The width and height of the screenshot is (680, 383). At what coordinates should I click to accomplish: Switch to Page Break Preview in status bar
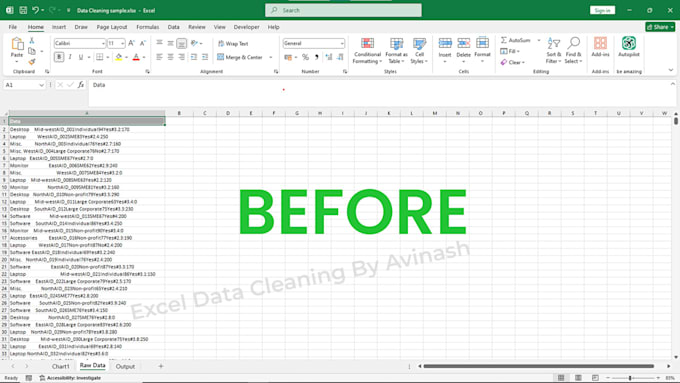click(x=595, y=378)
